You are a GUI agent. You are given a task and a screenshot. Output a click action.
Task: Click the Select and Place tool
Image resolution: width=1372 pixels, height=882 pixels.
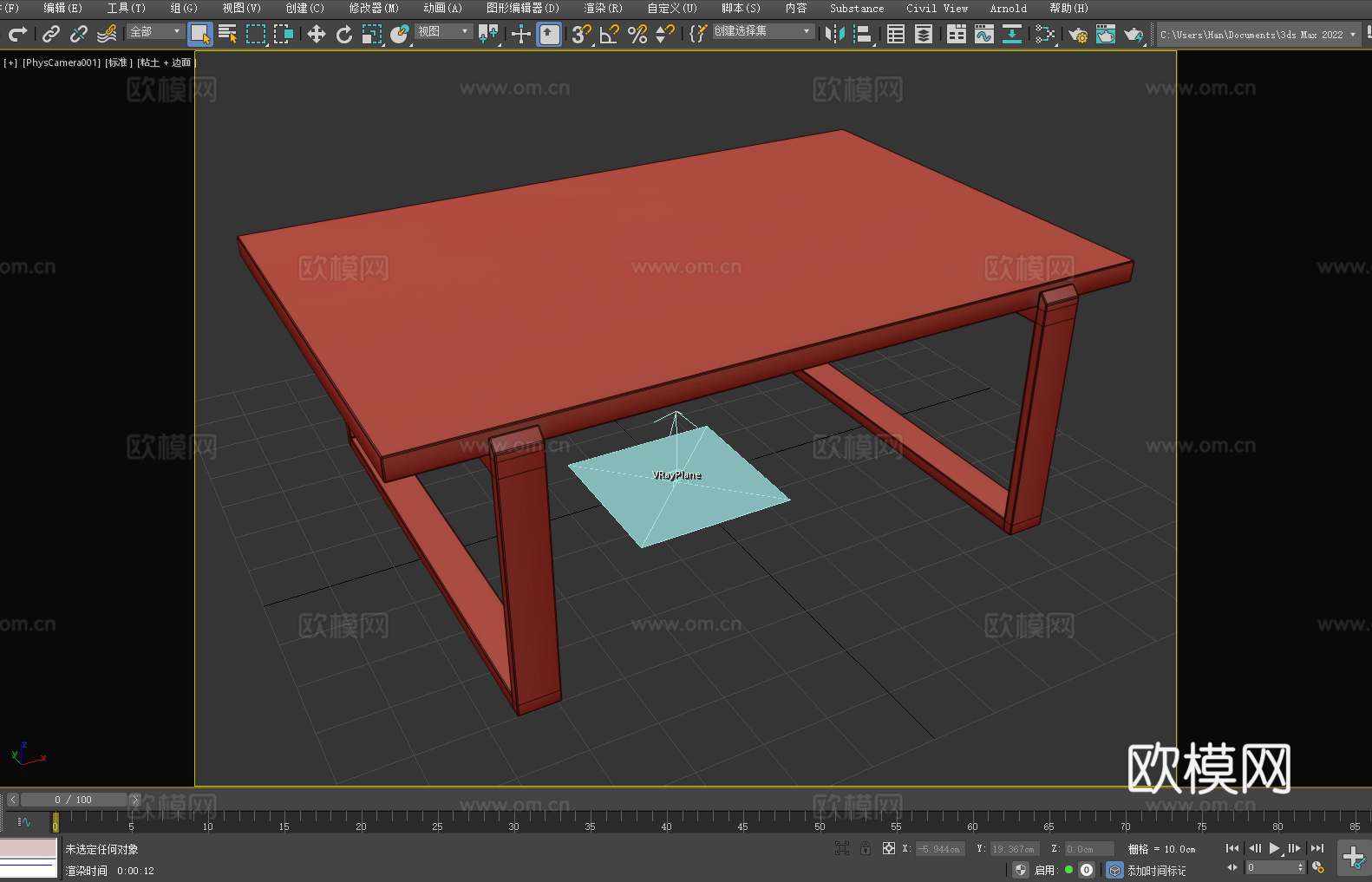tap(400, 34)
